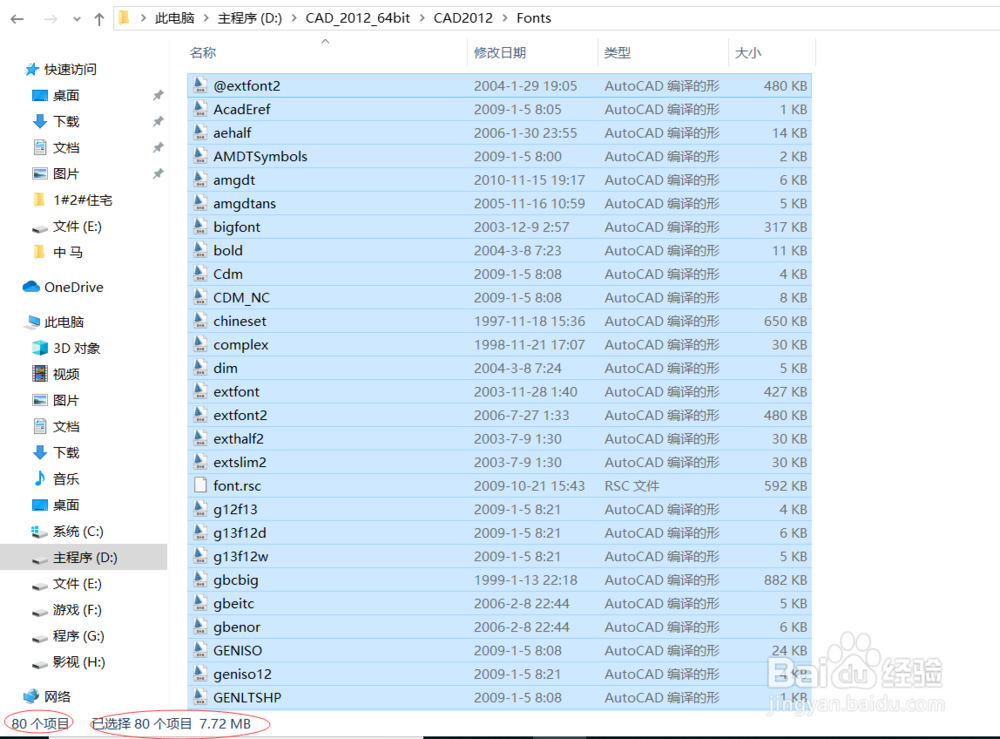Click 3D 对象 cube icon
Screen dimensions: 1000x739
tap(40, 348)
